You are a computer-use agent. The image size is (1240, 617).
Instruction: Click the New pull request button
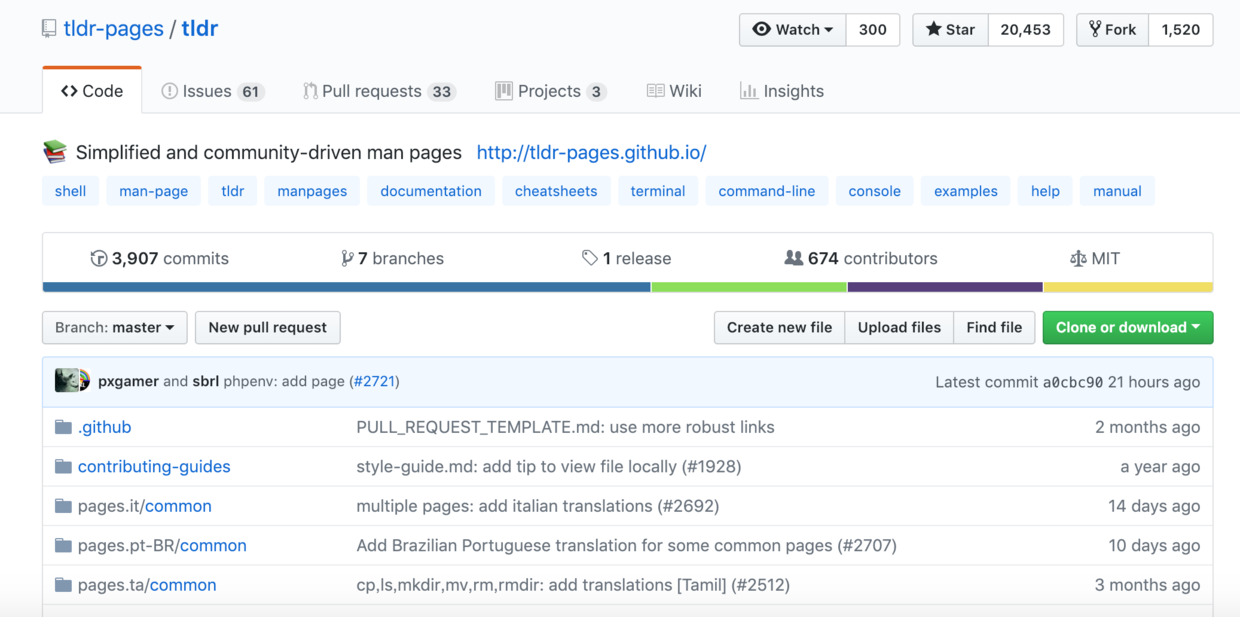(x=268, y=327)
